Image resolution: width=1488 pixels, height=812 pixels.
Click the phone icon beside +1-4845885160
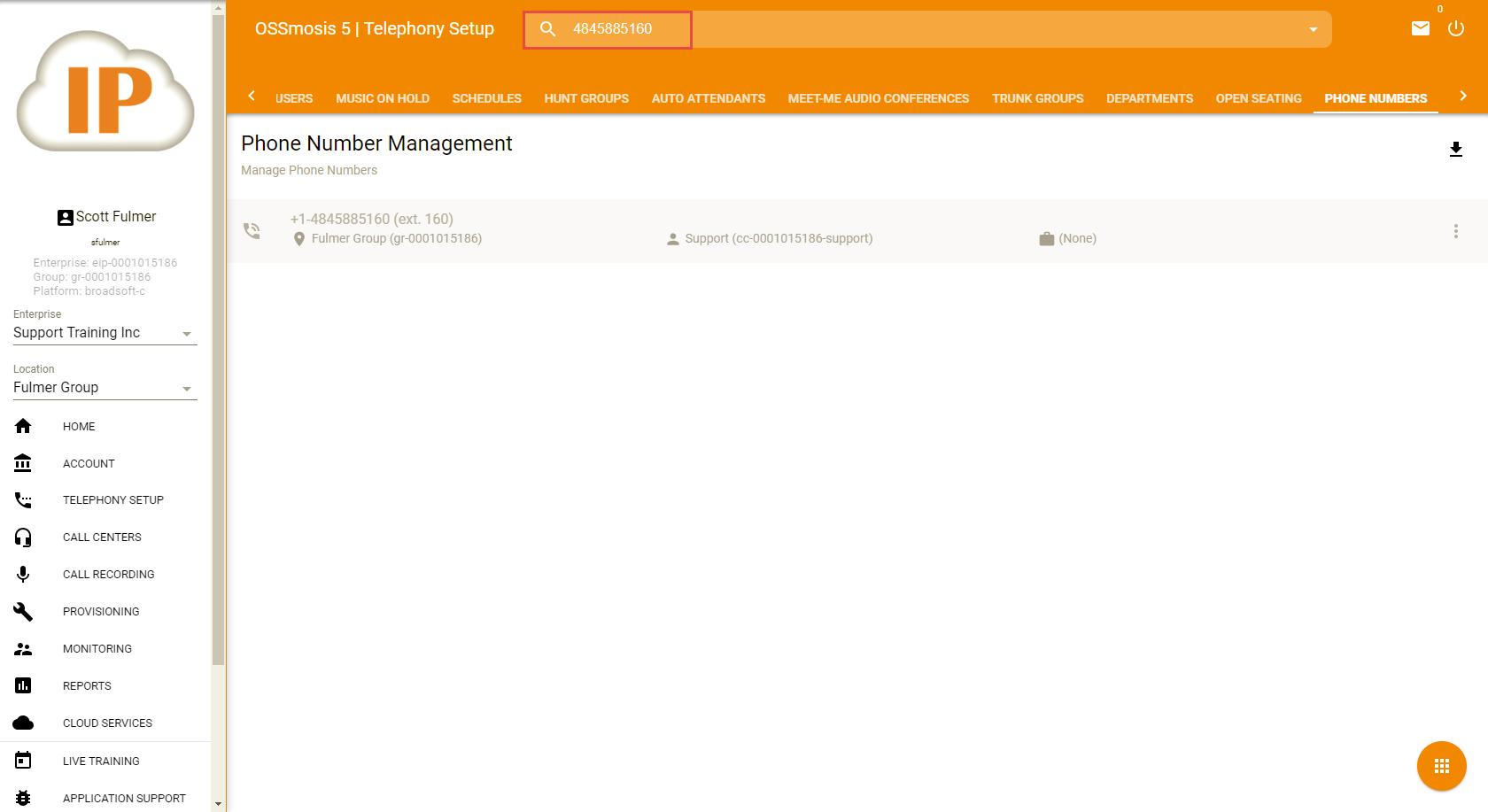tap(252, 231)
